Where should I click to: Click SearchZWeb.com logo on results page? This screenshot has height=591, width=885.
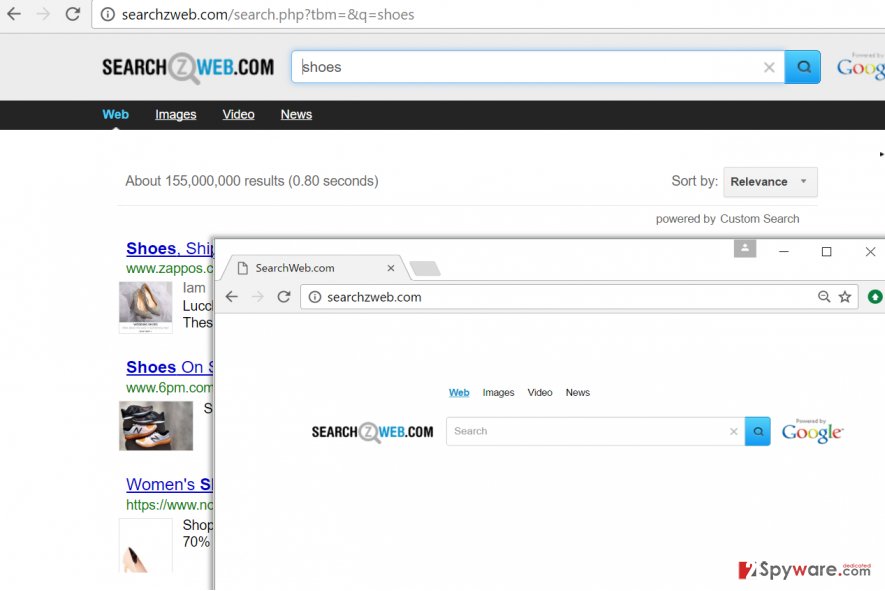pyautogui.click(x=188, y=68)
